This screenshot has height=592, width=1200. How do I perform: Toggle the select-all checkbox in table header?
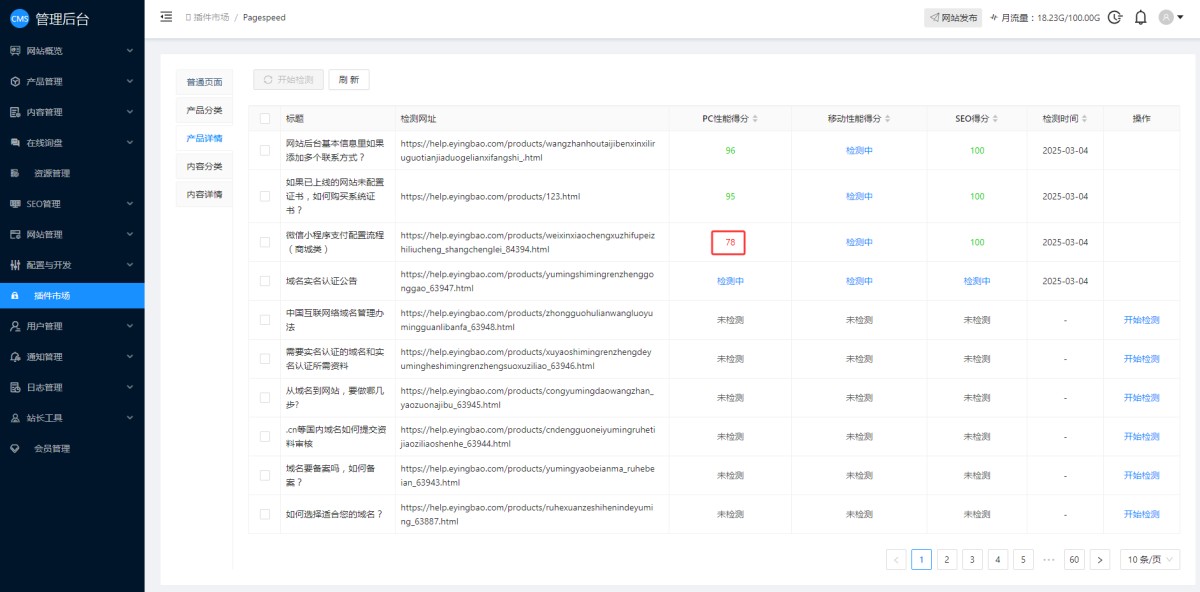click(265, 119)
